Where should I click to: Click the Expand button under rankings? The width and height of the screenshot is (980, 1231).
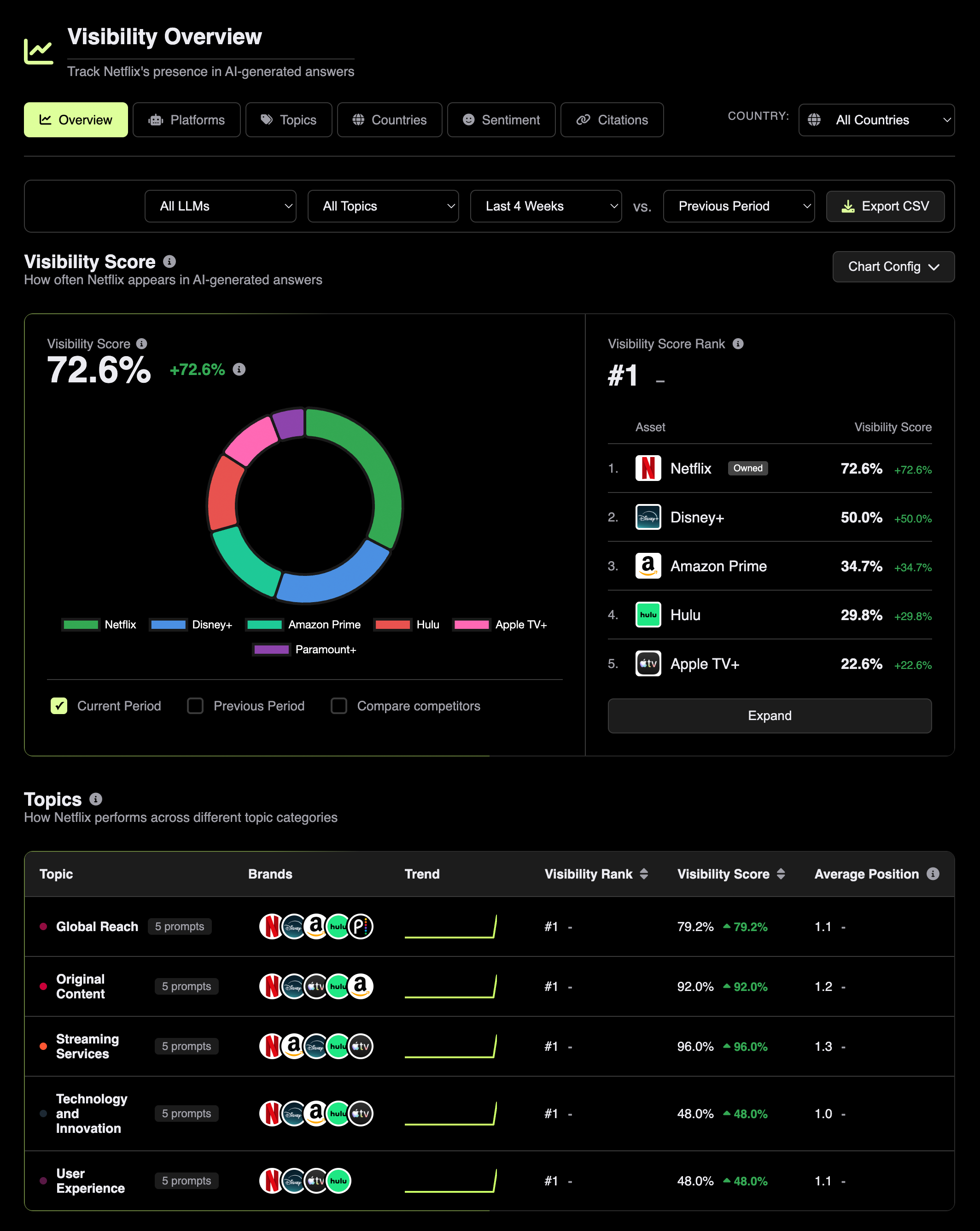click(x=769, y=715)
